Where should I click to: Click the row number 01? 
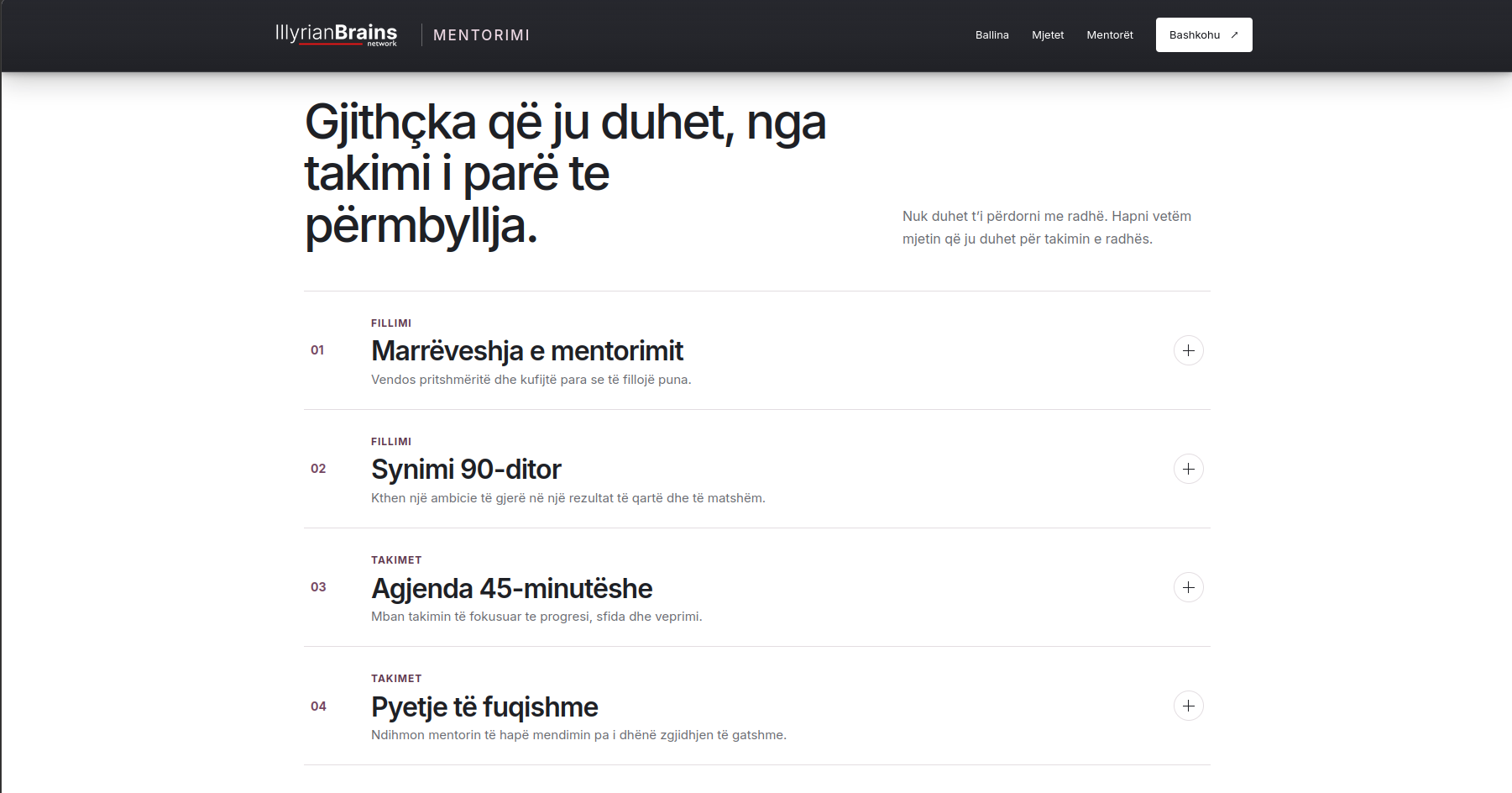[x=317, y=350]
